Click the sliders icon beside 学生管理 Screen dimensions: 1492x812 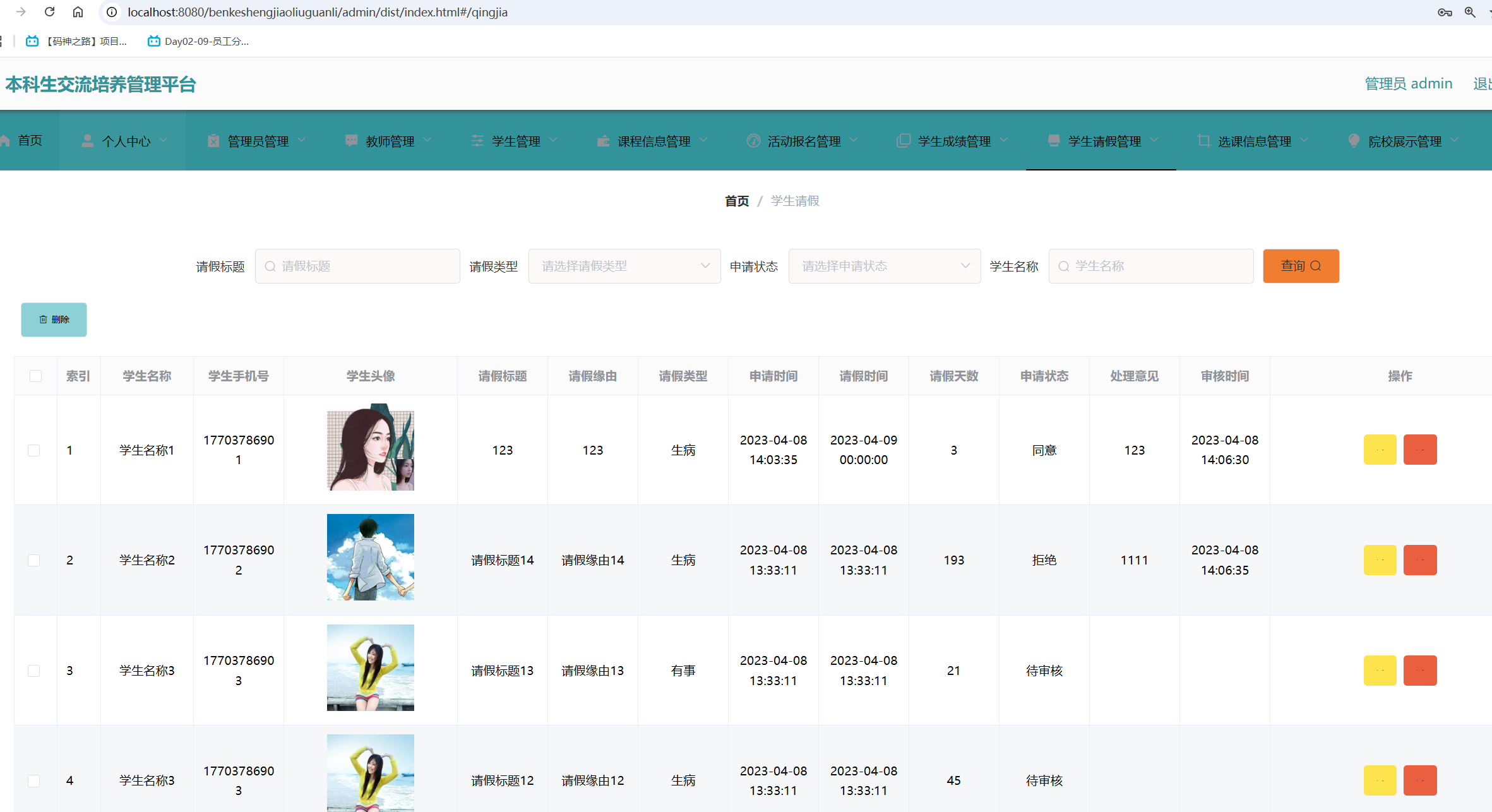477,141
